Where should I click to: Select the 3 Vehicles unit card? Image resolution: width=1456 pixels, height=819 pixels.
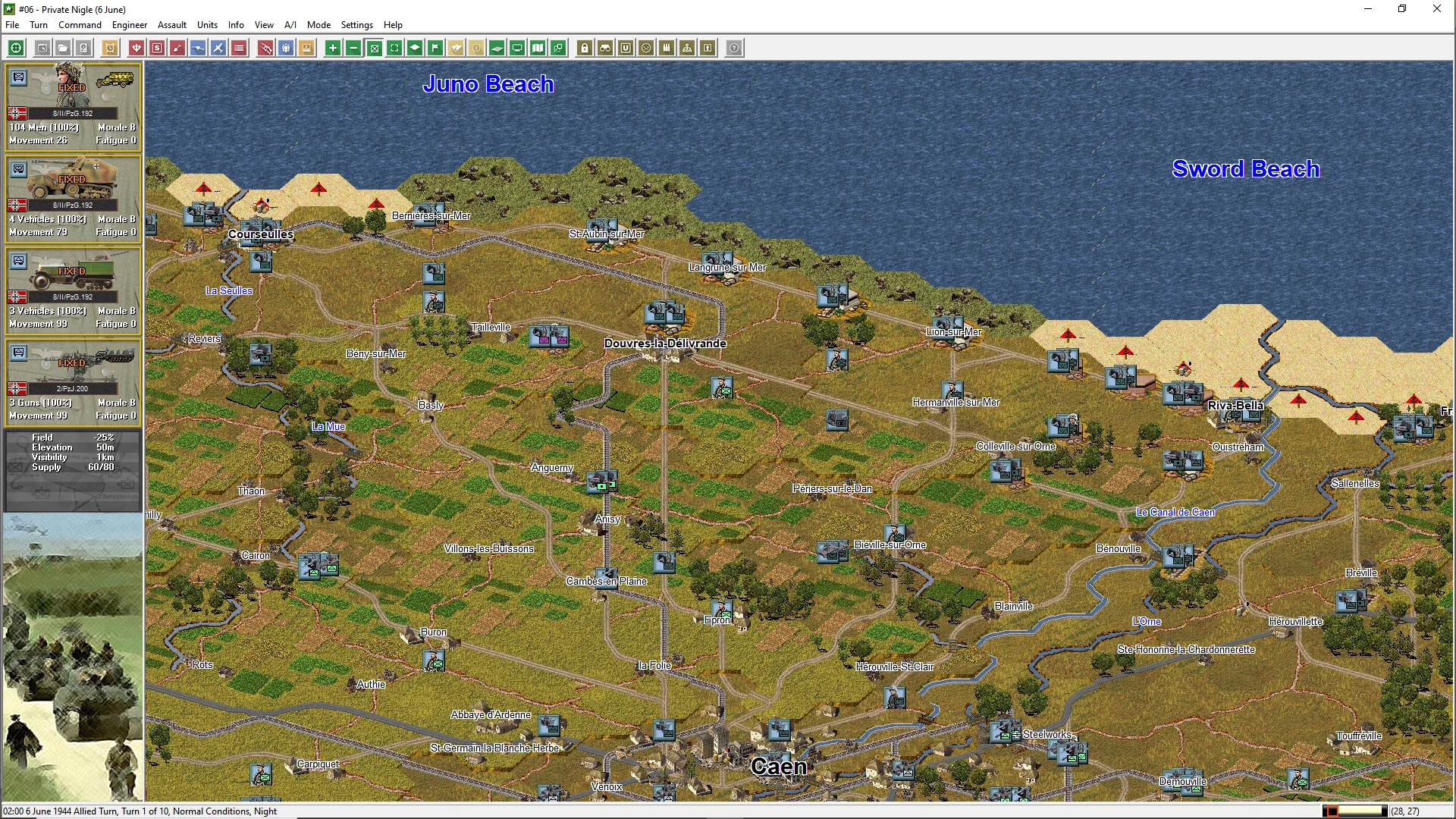[73, 290]
